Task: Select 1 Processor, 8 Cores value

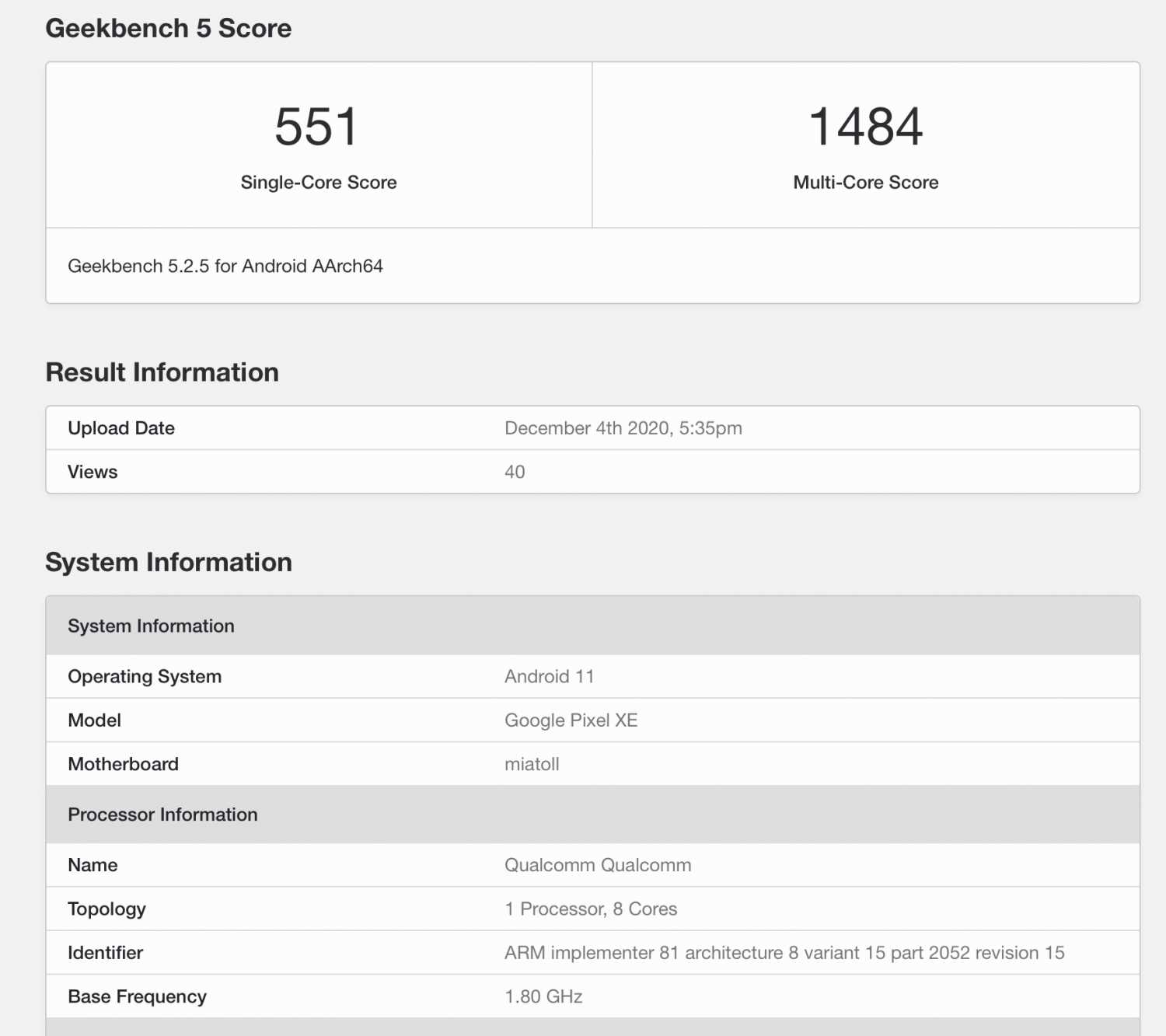Action: [591, 909]
